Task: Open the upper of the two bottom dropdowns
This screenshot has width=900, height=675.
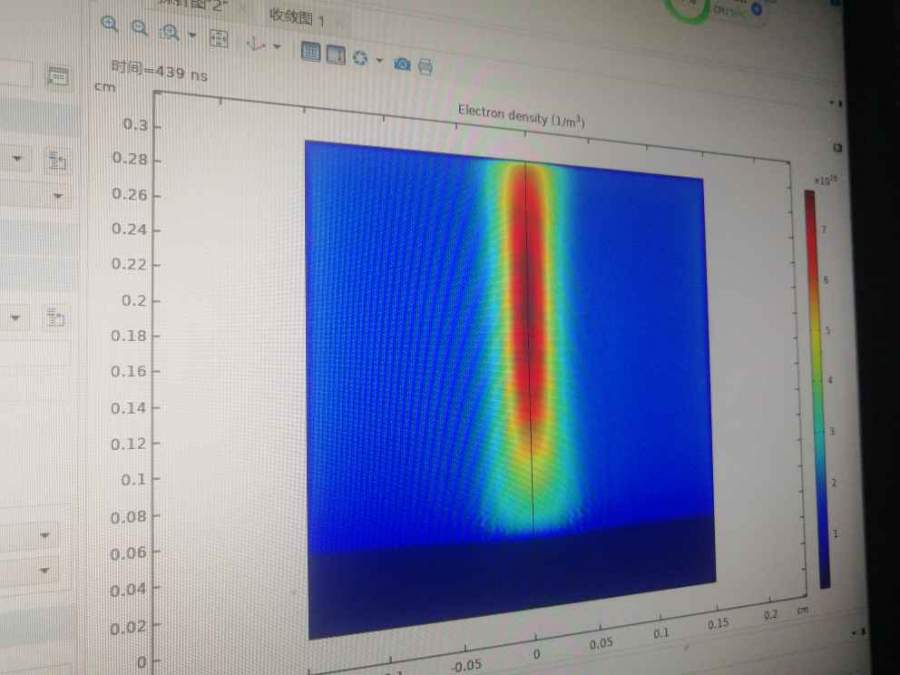Action: click(45, 536)
